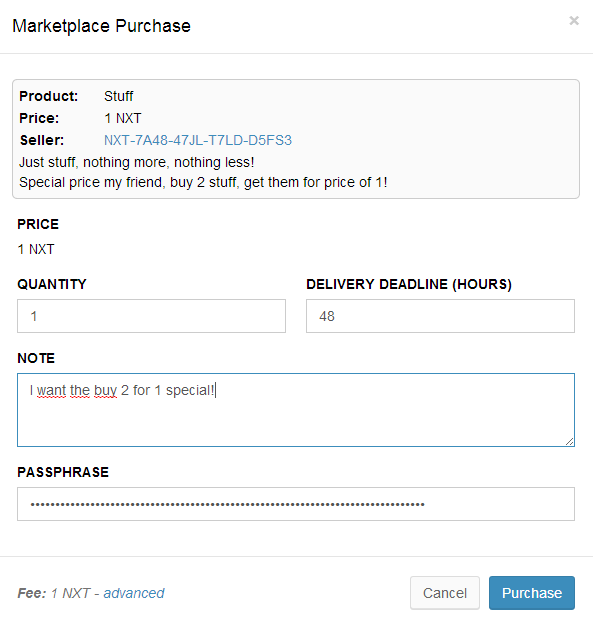Screen dimensions: 593x628
Task: Select the product name Stuff
Action: 119,96
